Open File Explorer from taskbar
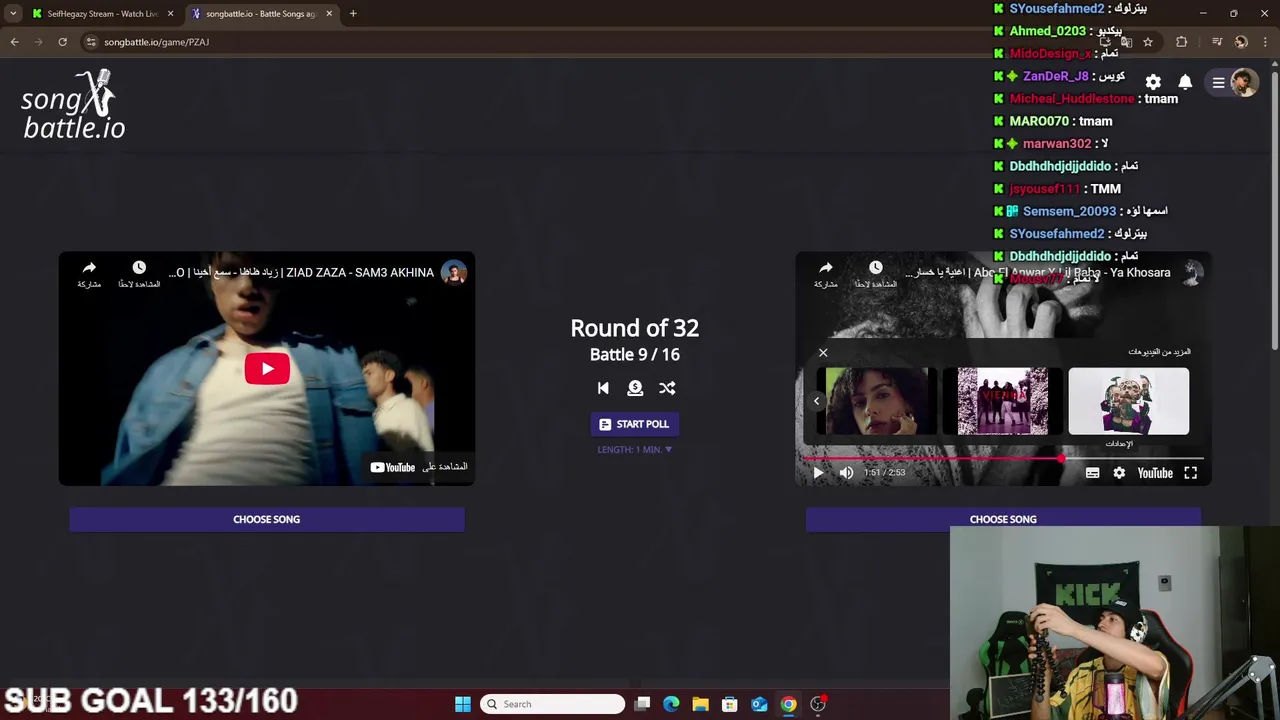Screen dimensions: 1280x720 700,704
